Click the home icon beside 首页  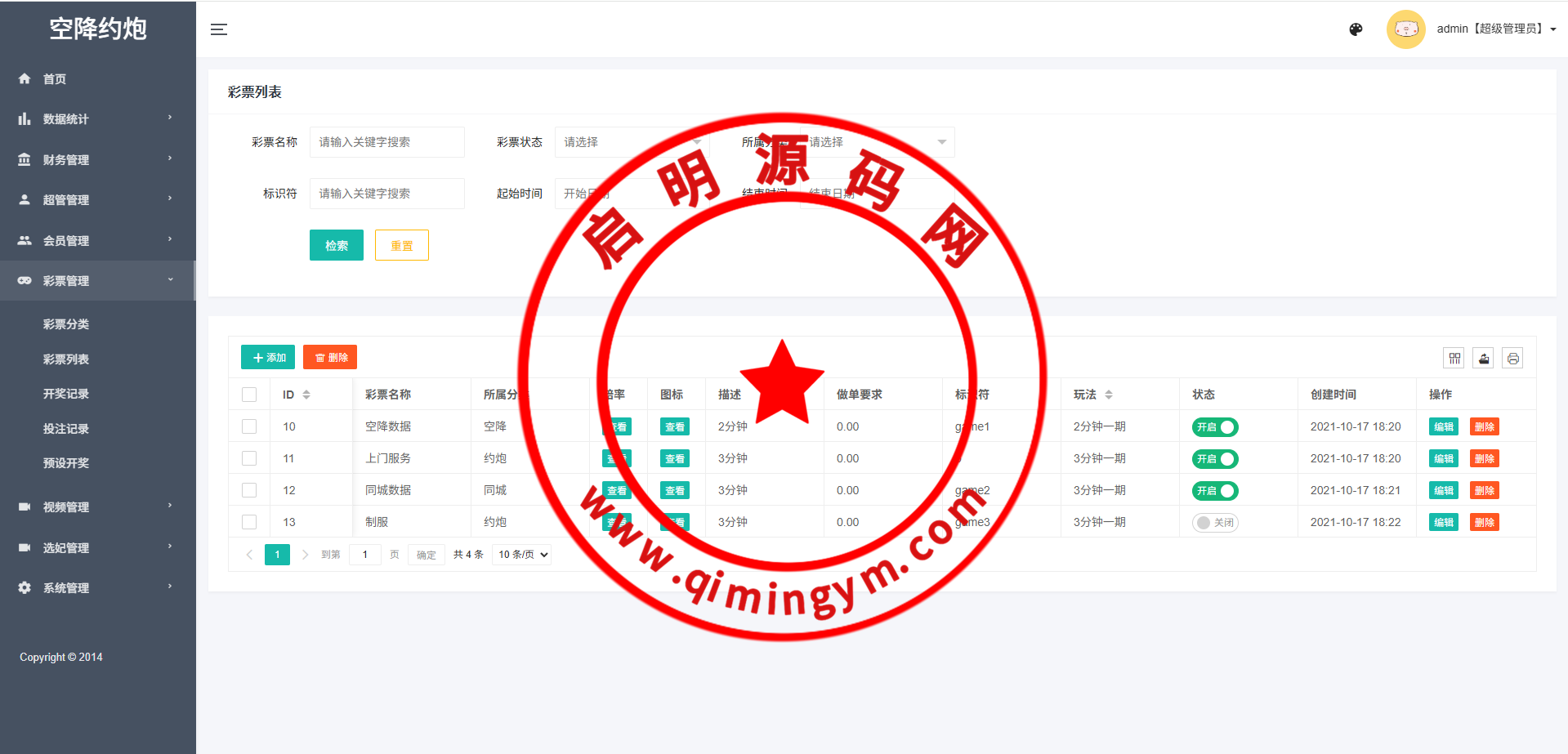tap(25, 79)
